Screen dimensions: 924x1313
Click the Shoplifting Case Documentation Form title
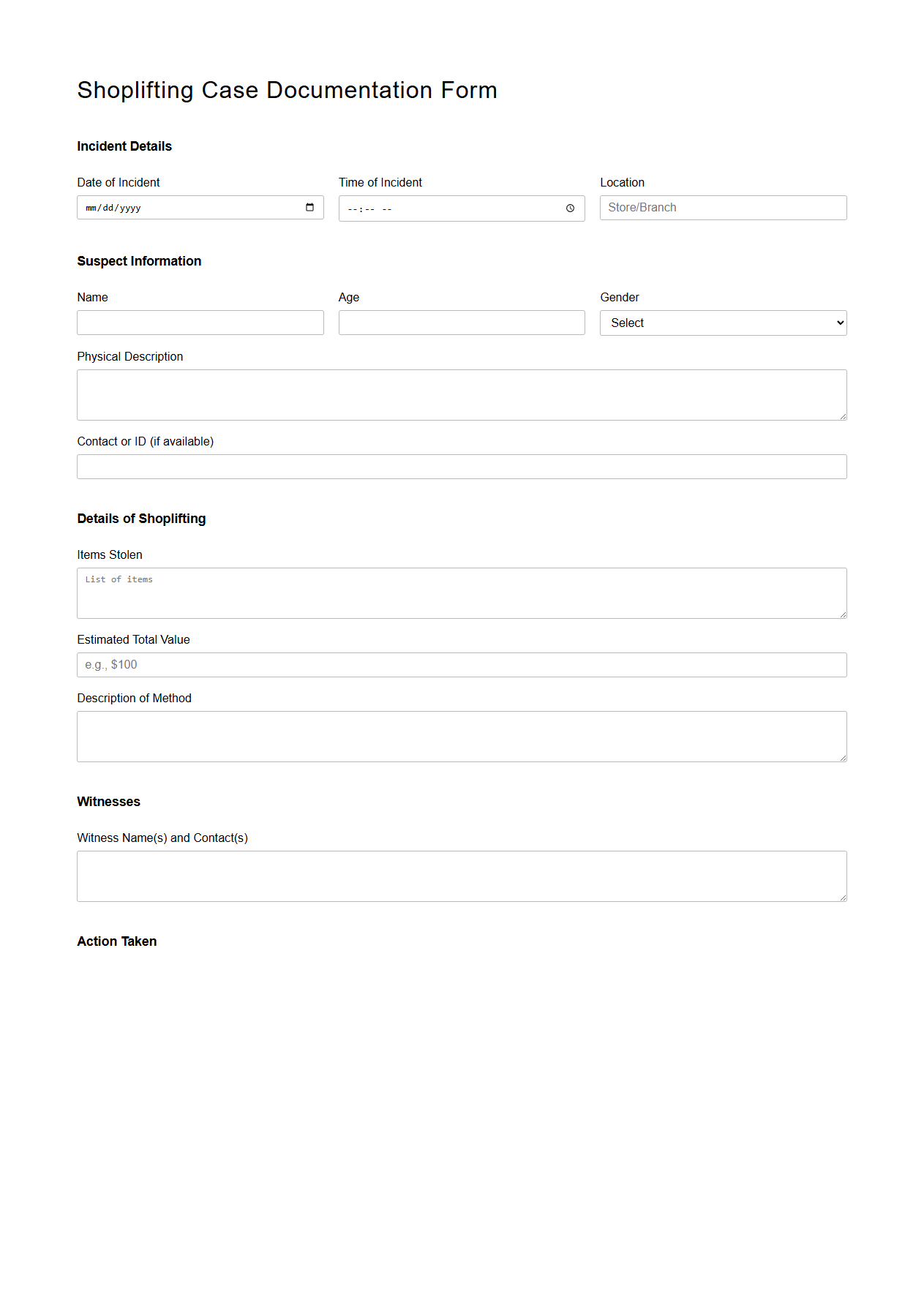[287, 90]
